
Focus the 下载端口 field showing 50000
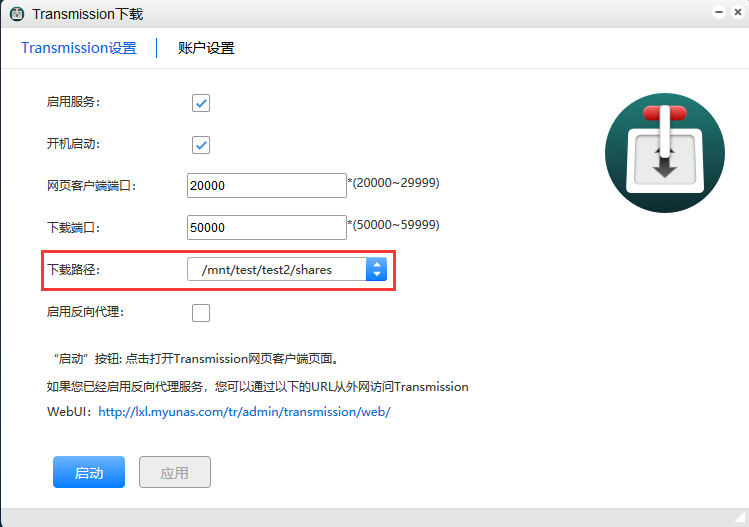click(x=267, y=227)
